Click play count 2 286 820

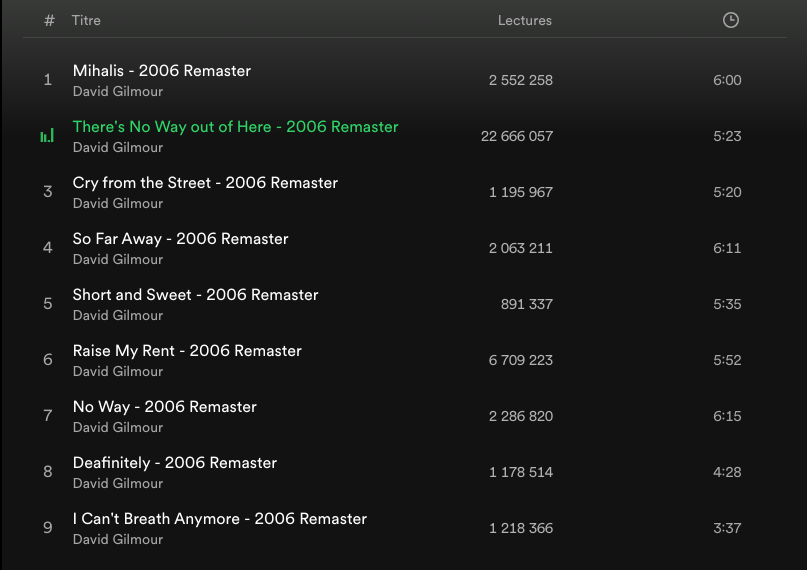[x=521, y=417]
